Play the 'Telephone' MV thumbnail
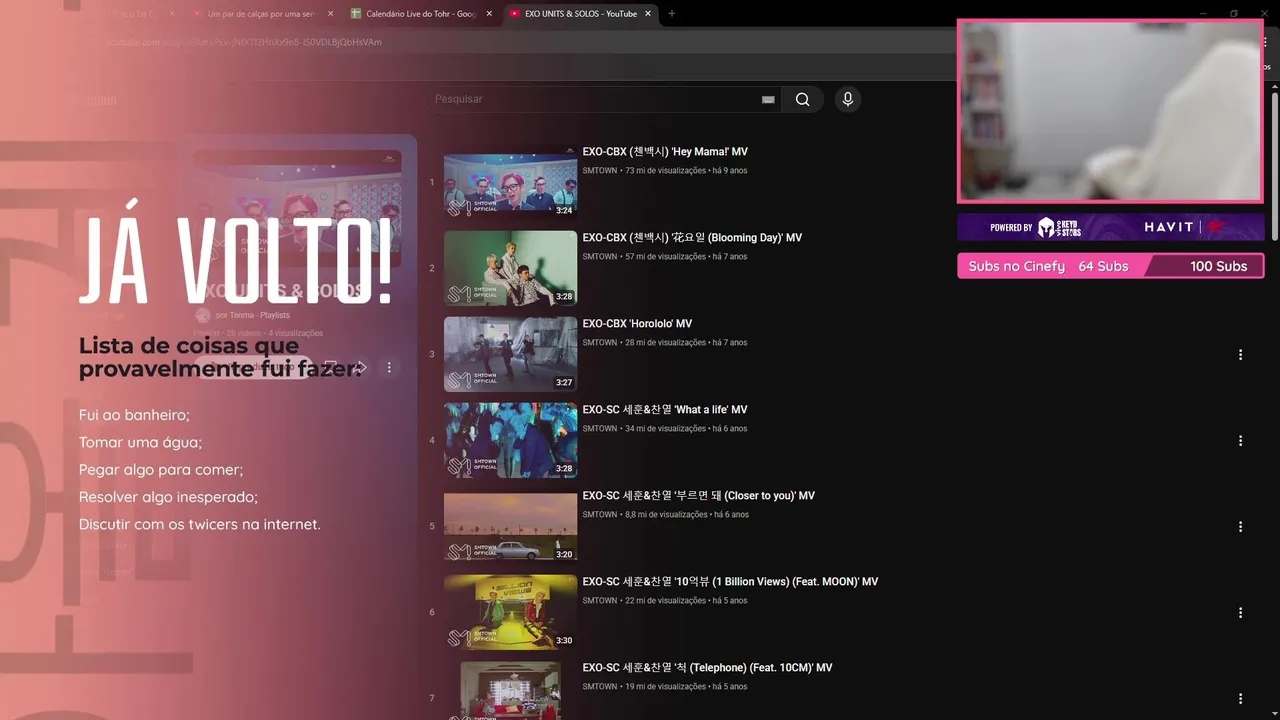Viewport: 1280px width, 720px height. coord(510,690)
